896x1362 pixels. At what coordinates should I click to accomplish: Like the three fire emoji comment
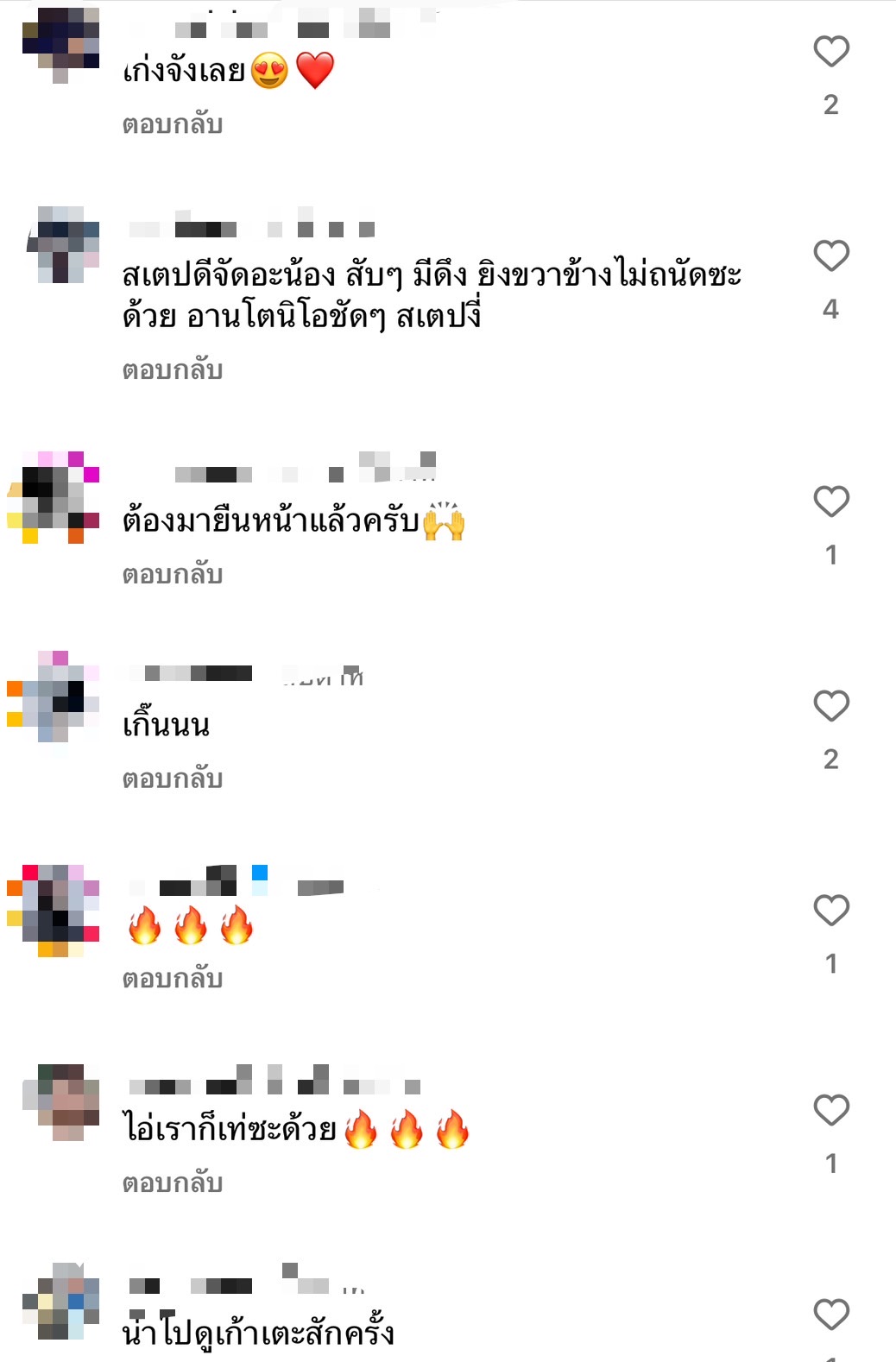[x=831, y=910]
